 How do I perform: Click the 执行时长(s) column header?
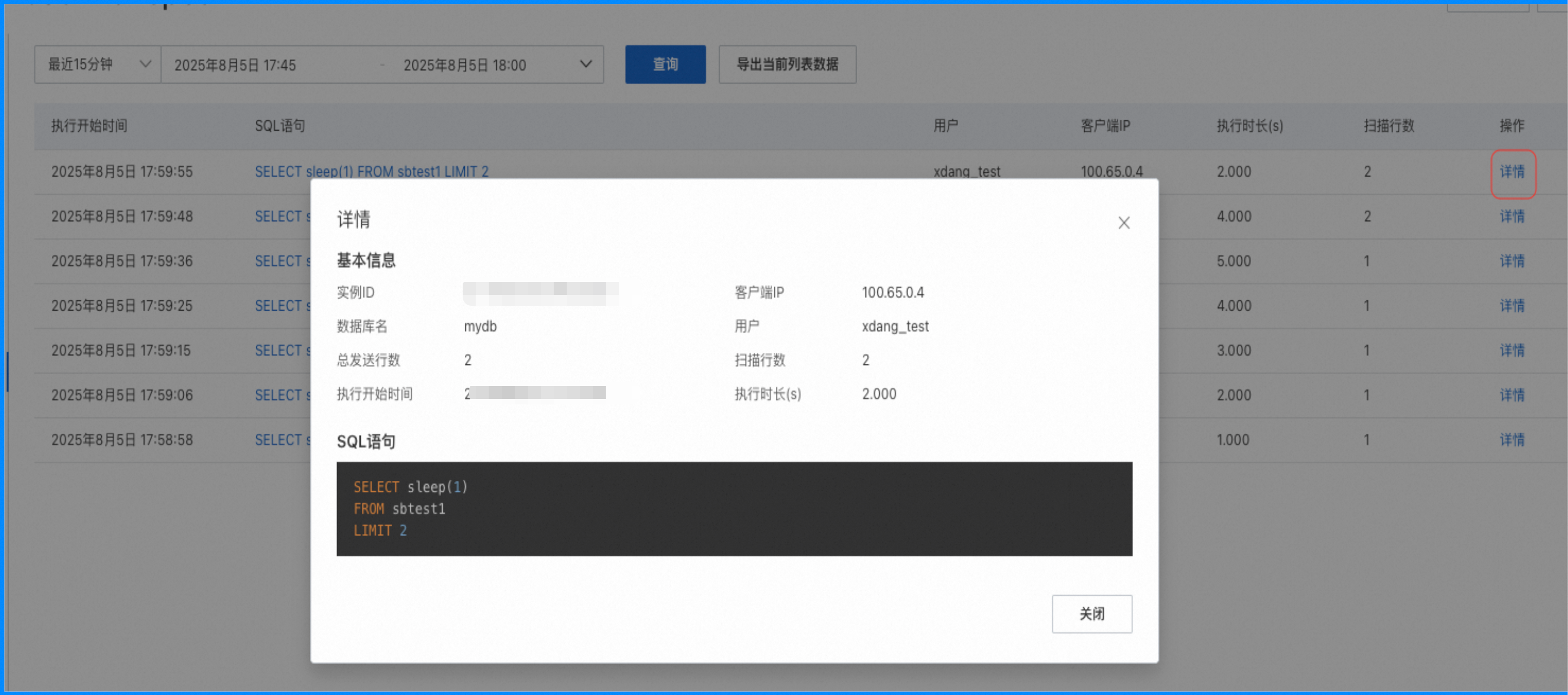[1249, 126]
